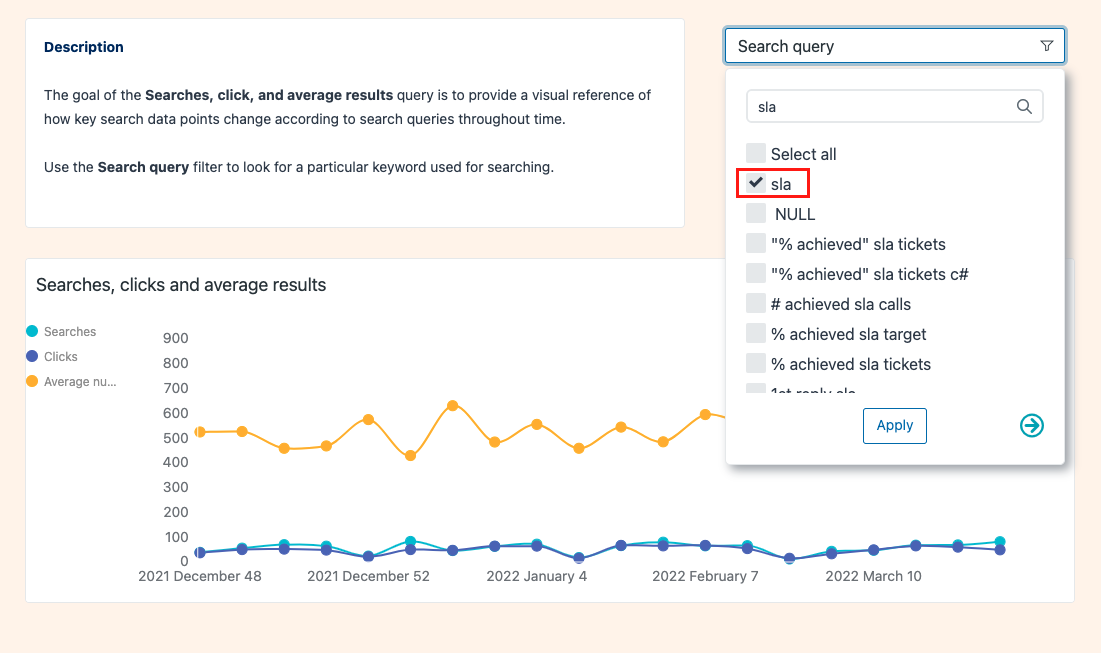Image resolution: width=1101 pixels, height=653 pixels.
Task: Click the Searches legend teal dot
Action: (x=32, y=332)
